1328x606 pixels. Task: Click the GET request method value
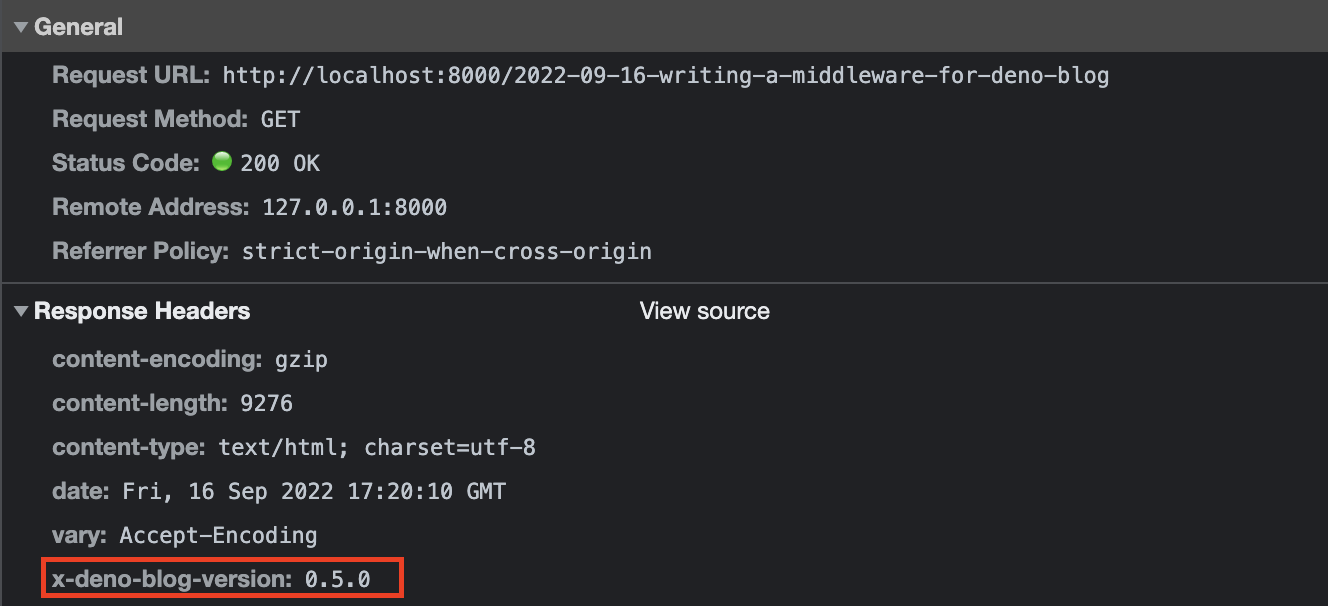point(280,119)
